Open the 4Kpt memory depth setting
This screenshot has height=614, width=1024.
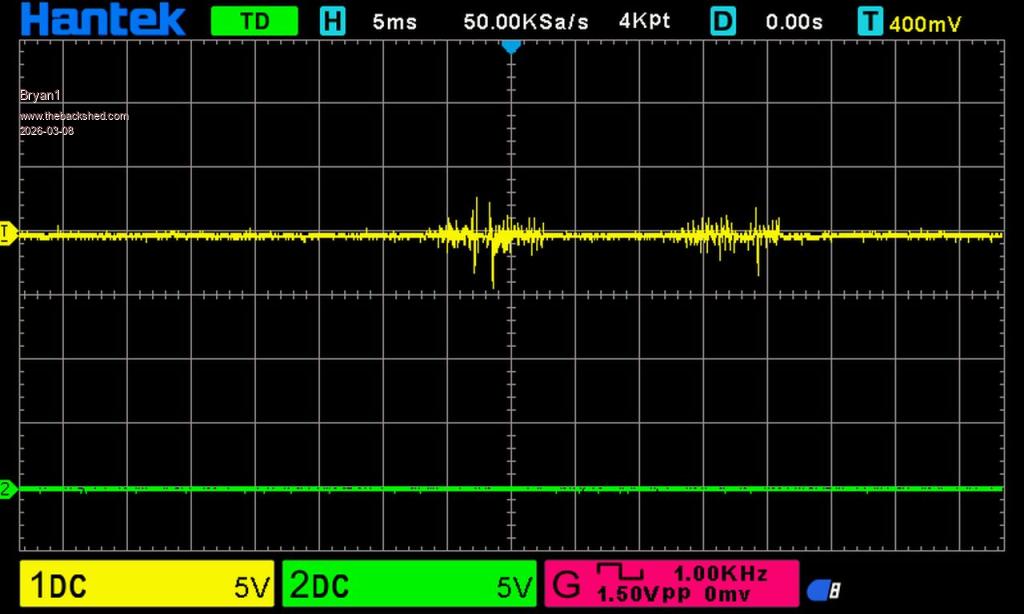(x=644, y=21)
